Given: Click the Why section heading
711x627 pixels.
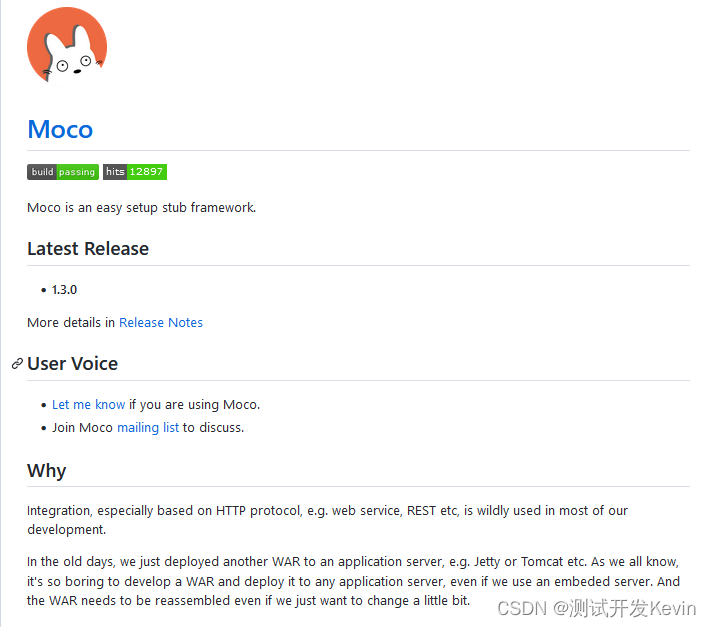Looking at the screenshot, I should click(46, 471).
